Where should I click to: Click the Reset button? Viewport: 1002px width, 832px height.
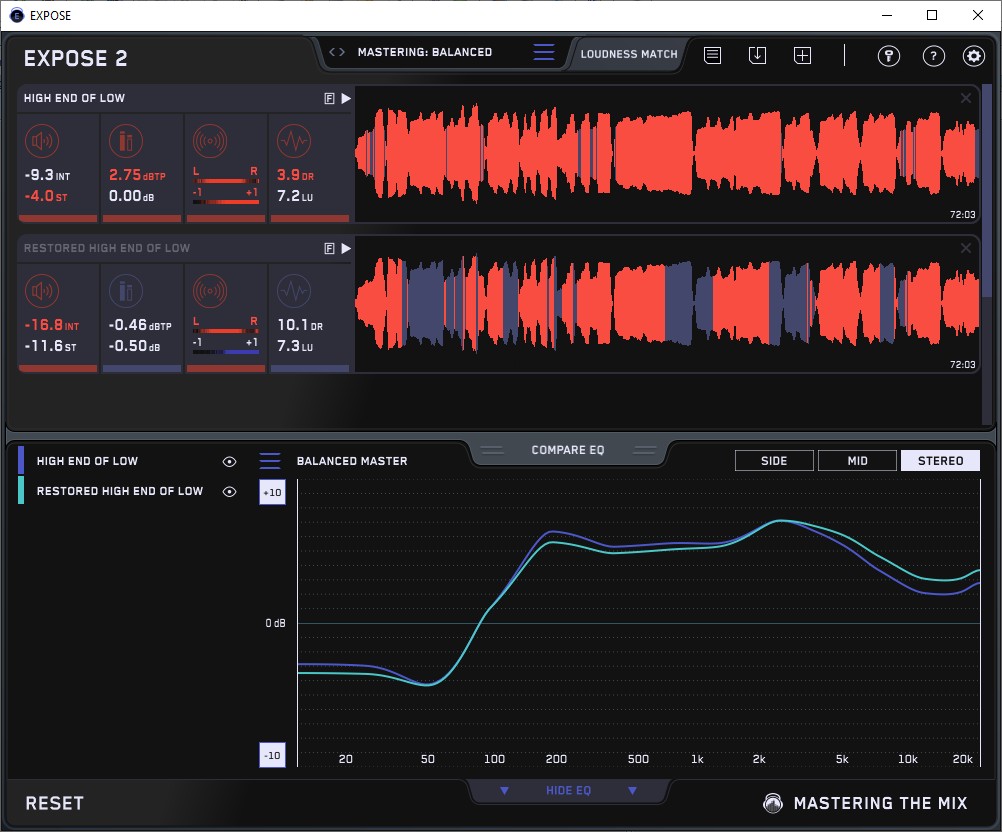point(55,804)
